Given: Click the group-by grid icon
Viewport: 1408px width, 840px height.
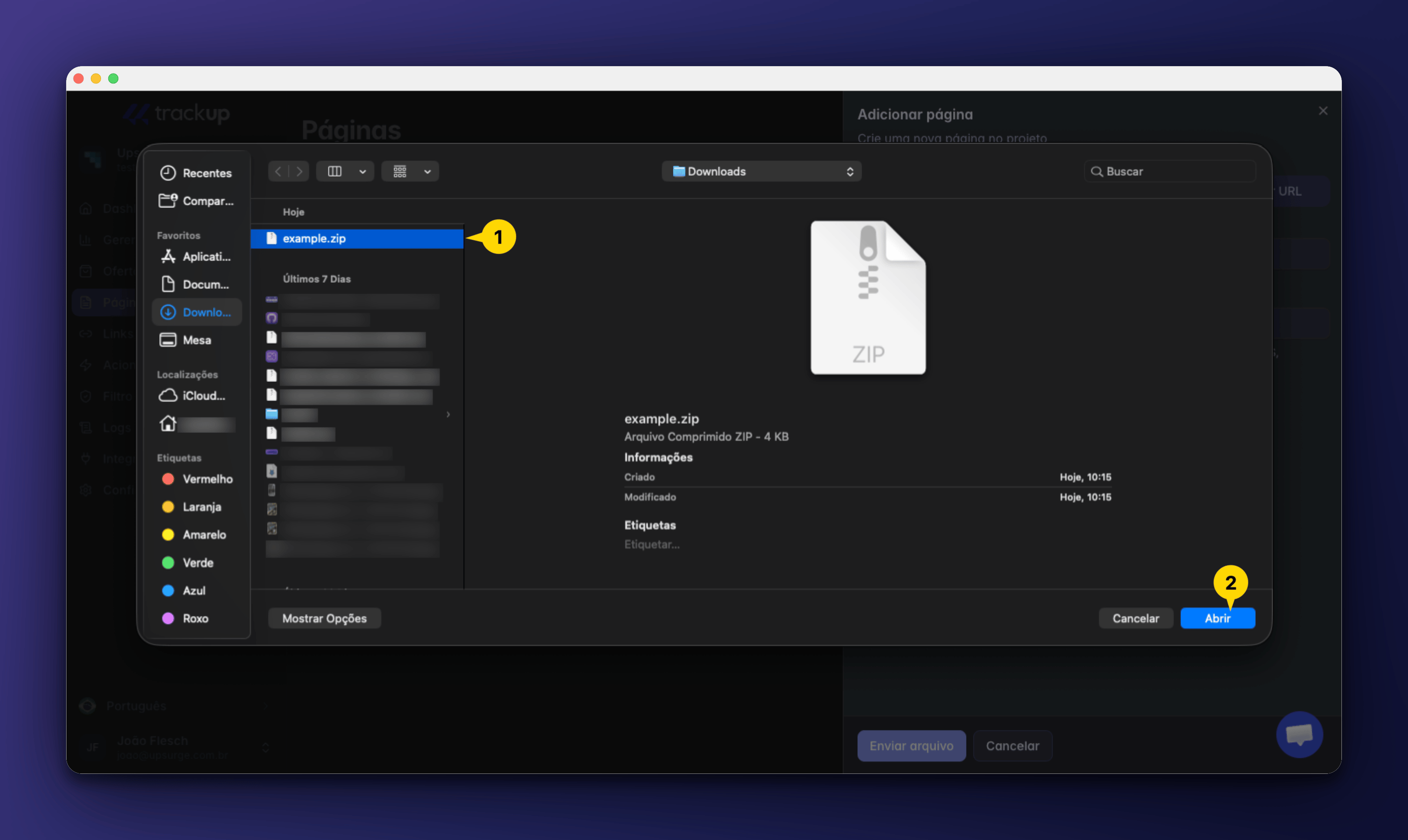Looking at the screenshot, I should pos(400,171).
